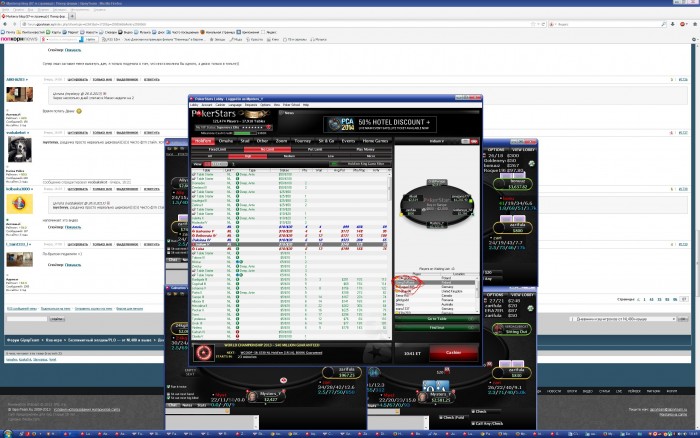
Task: Select the Medium stakes filter
Action: (x=289, y=156)
